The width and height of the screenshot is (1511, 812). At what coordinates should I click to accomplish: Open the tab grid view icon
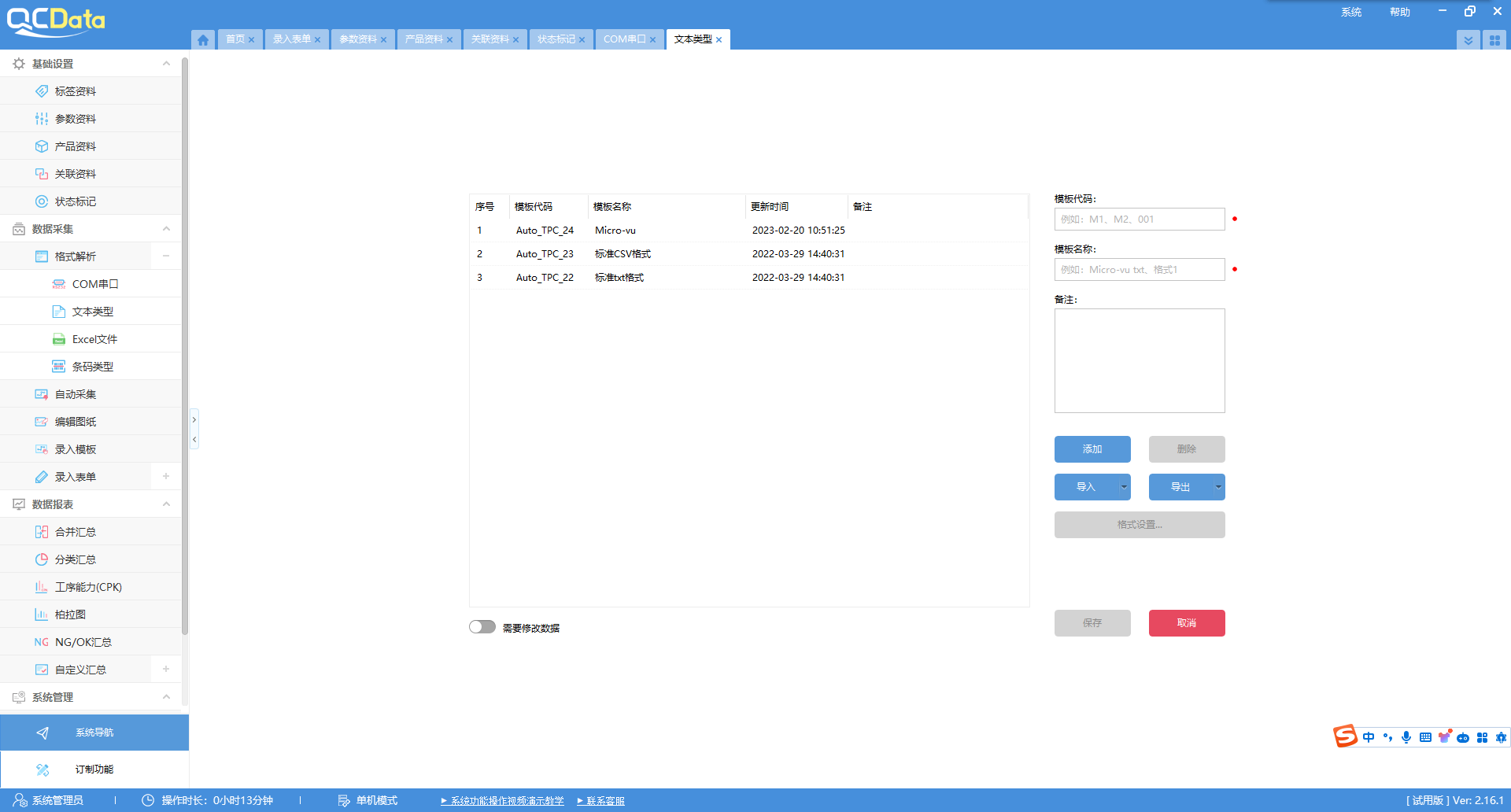point(1494,40)
